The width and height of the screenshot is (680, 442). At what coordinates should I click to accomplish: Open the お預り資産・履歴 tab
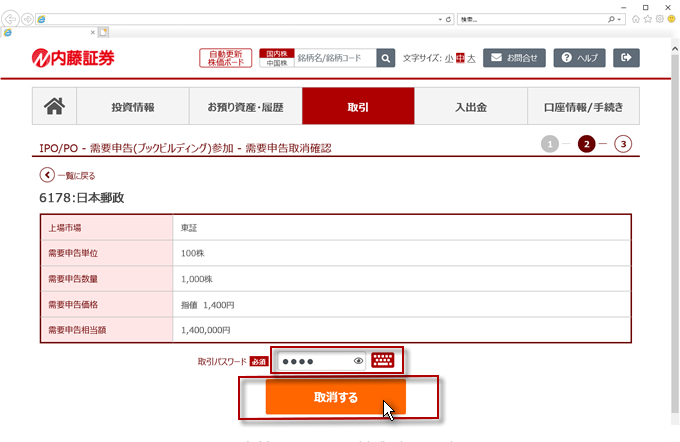click(x=245, y=107)
